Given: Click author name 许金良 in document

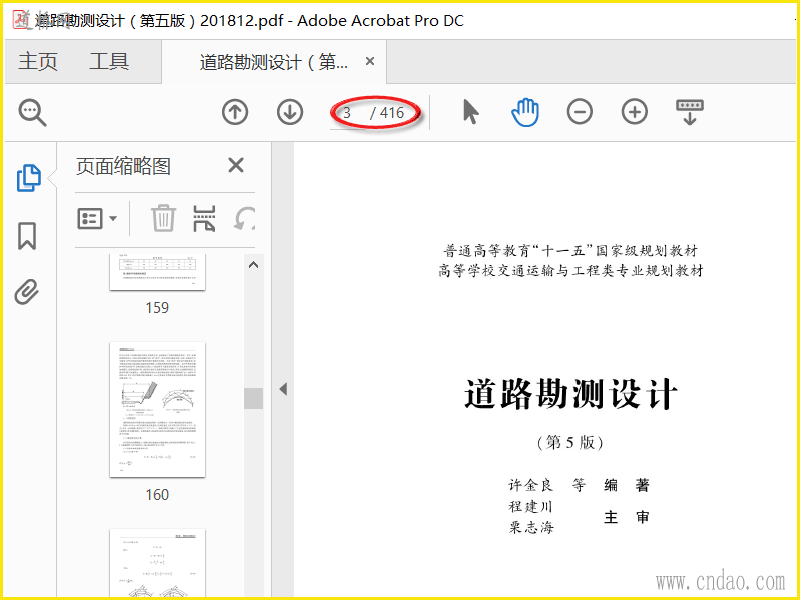Looking at the screenshot, I should pyautogui.click(x=531, y=485).
